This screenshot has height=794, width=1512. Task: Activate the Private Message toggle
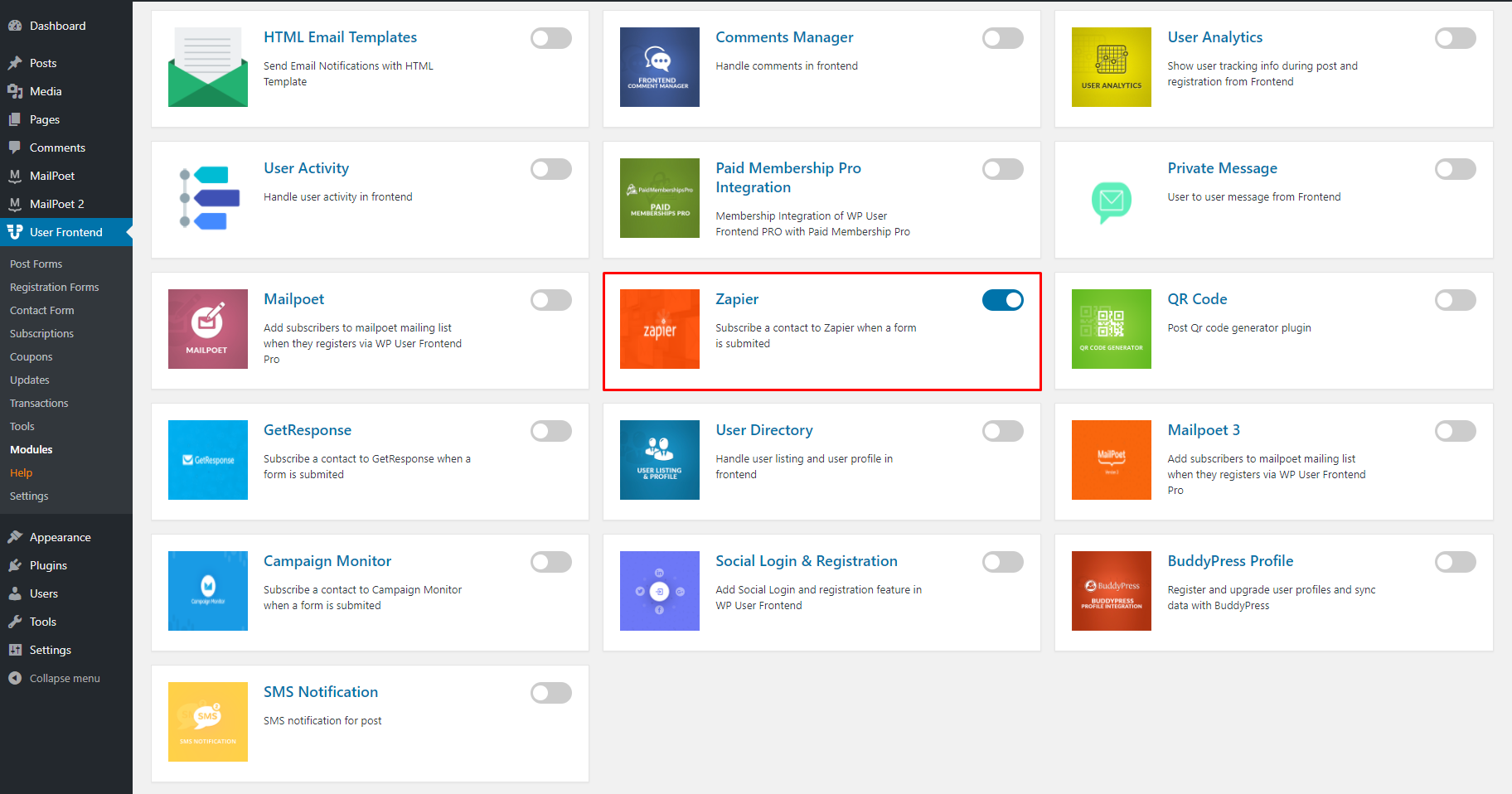coord(1455,169)
